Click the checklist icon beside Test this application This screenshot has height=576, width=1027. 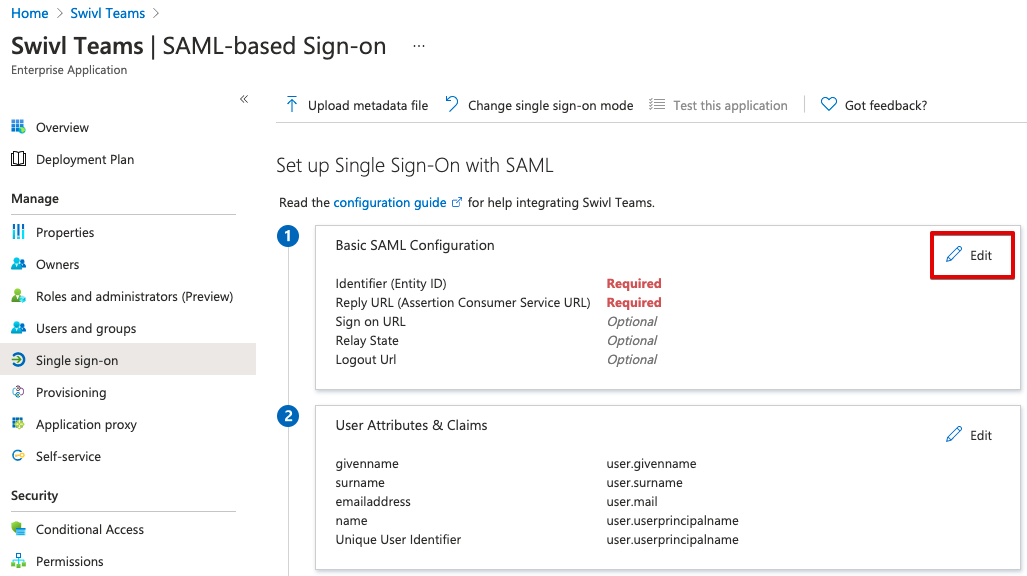[657, 104]
